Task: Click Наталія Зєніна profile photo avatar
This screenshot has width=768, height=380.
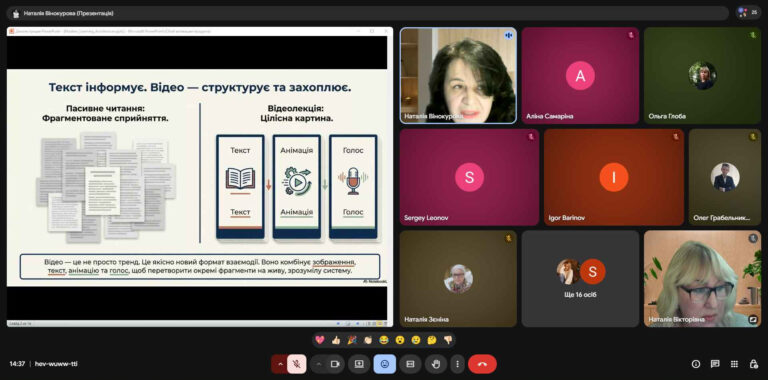Action: (458, 279)
